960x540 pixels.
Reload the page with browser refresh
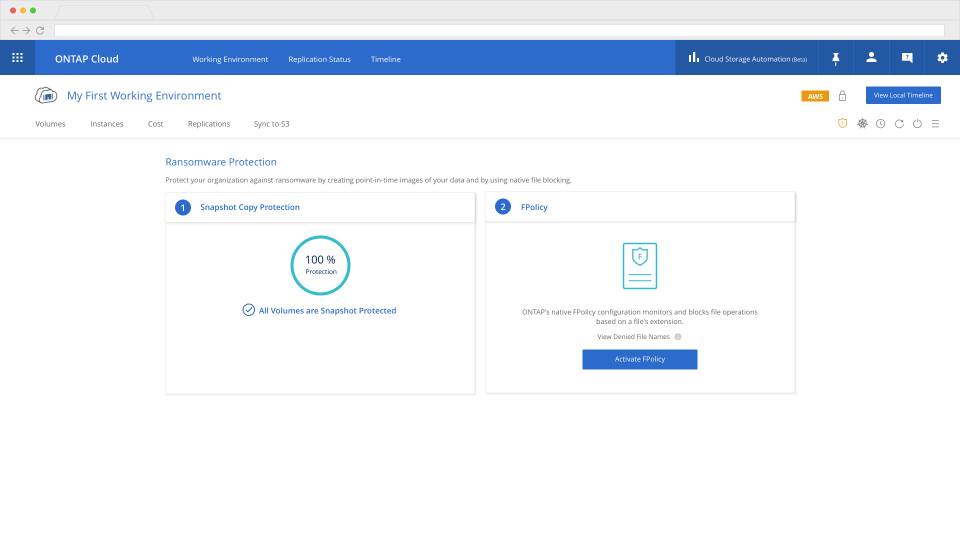tap(40, 30)
